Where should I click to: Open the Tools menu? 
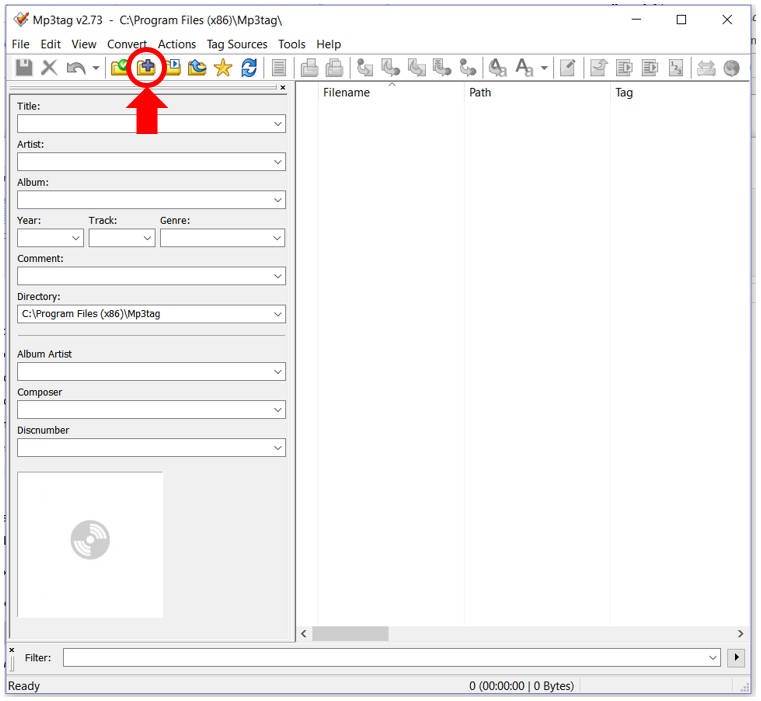point(292,44)
